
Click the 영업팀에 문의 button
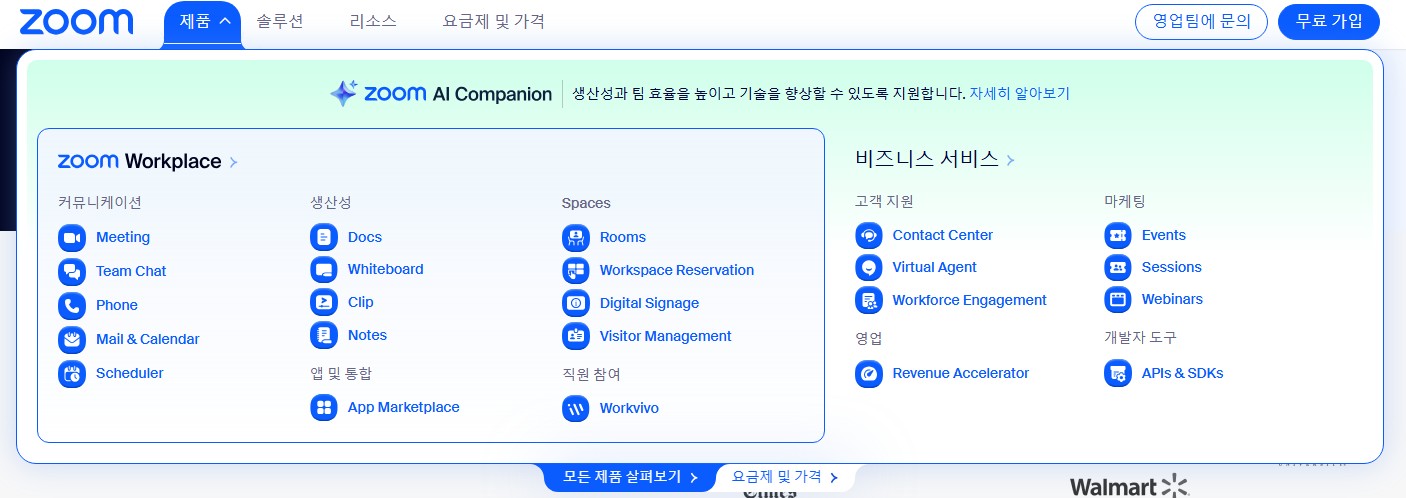[x=1201, y=22]
